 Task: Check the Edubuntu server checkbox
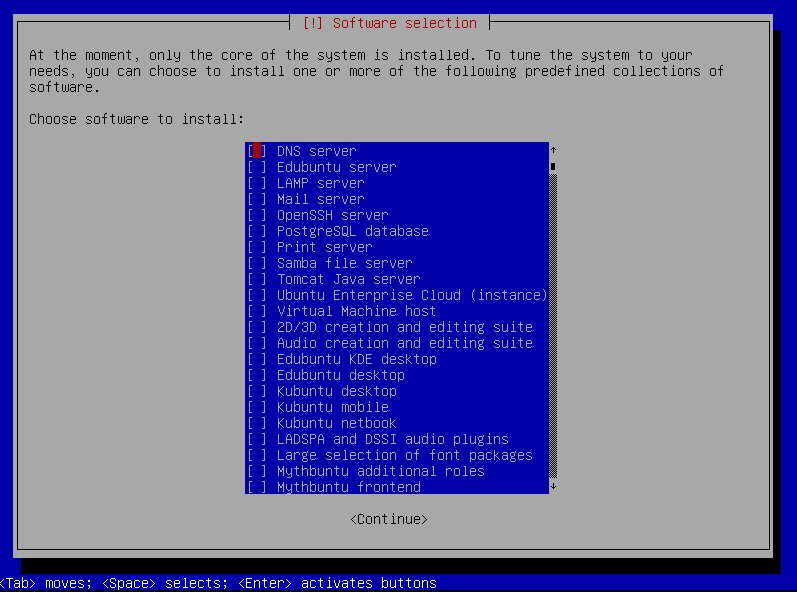(x=257, y=167)
